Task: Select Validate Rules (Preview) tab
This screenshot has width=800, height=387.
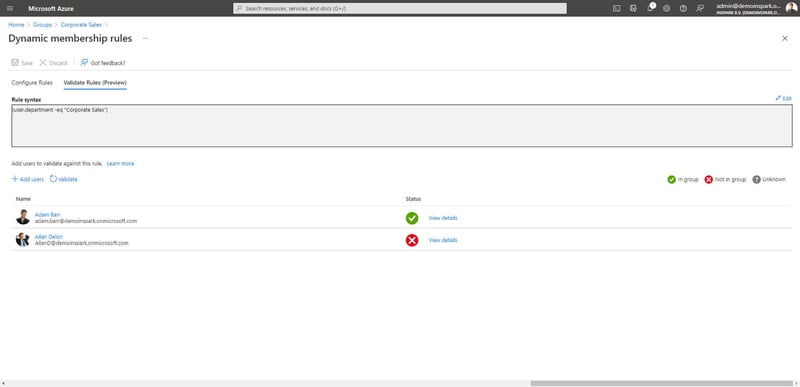Action: tap(95, 83)
